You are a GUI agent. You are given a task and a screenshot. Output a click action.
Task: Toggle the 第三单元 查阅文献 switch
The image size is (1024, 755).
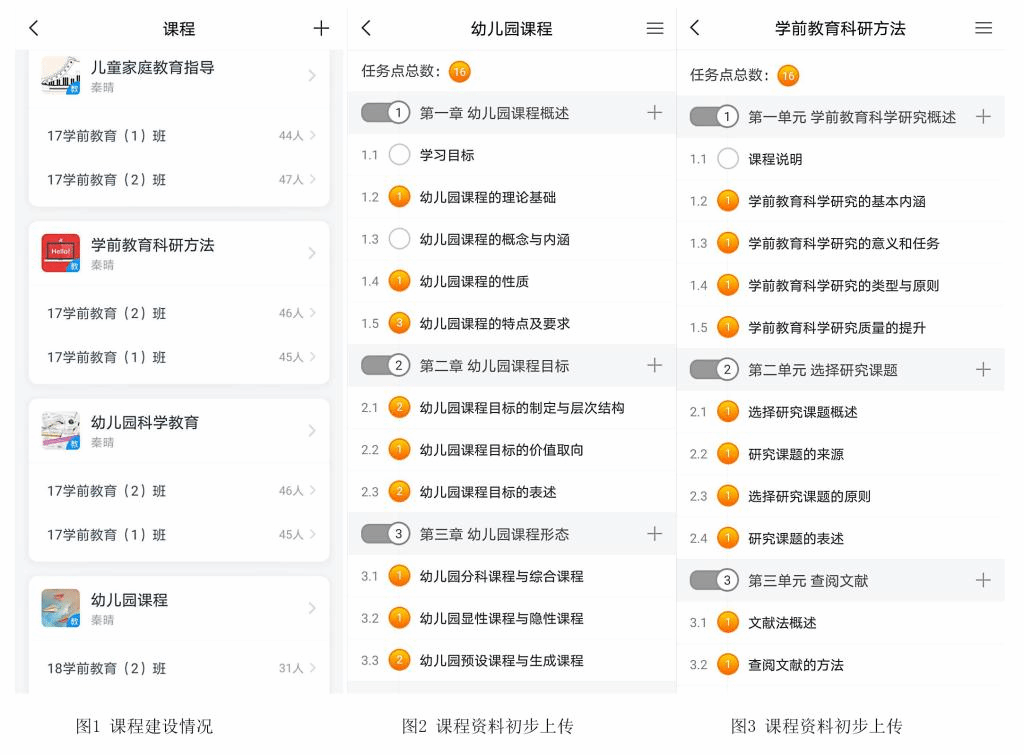pyautogui.click(x=715, y=580)
